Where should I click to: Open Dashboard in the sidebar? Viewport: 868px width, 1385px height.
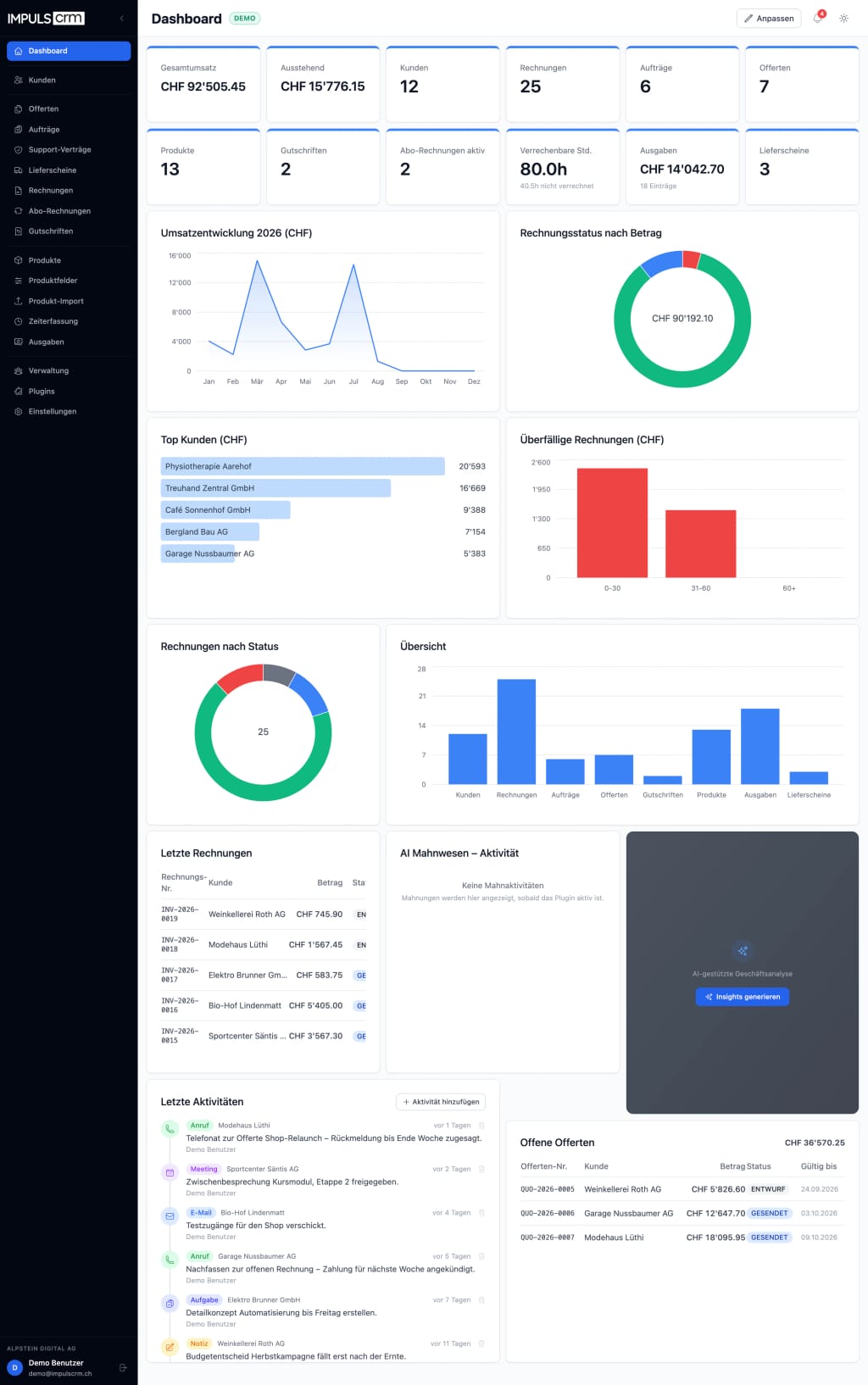click(x=69, y=51)
